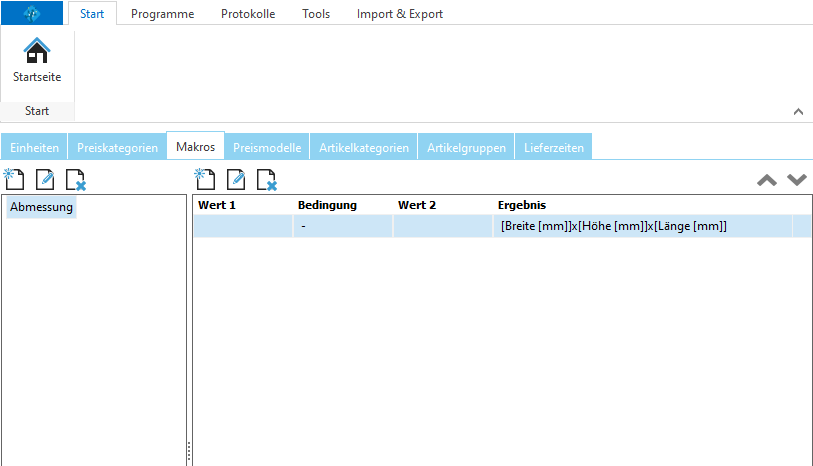Viewport: 813px width, 466px height.
Task: Open the Protokolle ribbon tab
Action: tap(248, 14)
